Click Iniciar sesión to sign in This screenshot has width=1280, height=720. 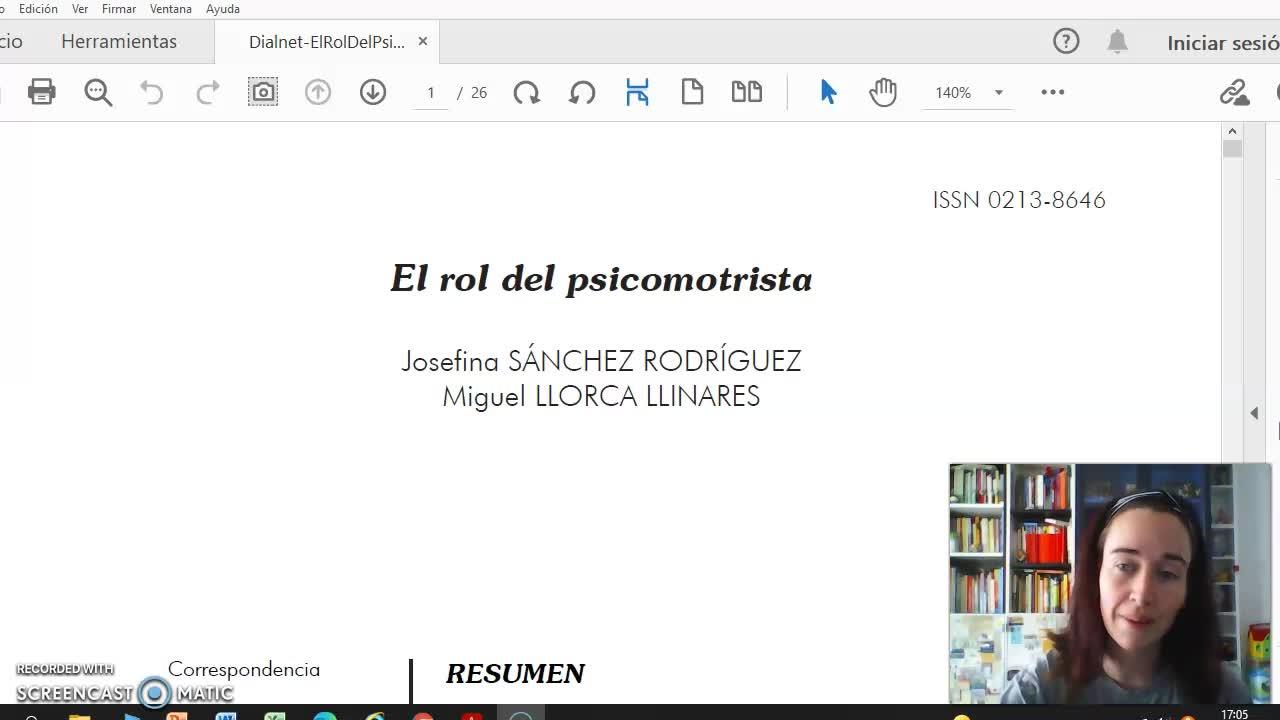pyautogui.click(x=1222, y=43)
